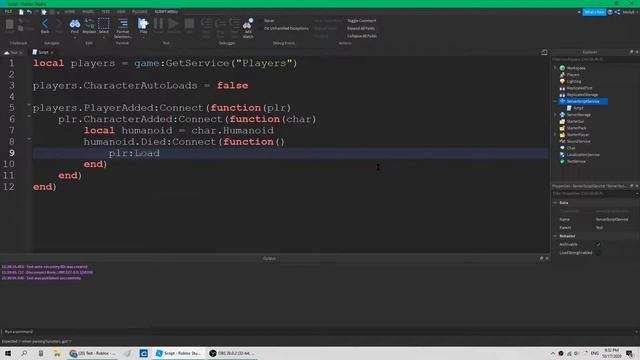Click the Filter workspace search field
The width and height of the screenshot is (640, 360).
click(594, 60)
